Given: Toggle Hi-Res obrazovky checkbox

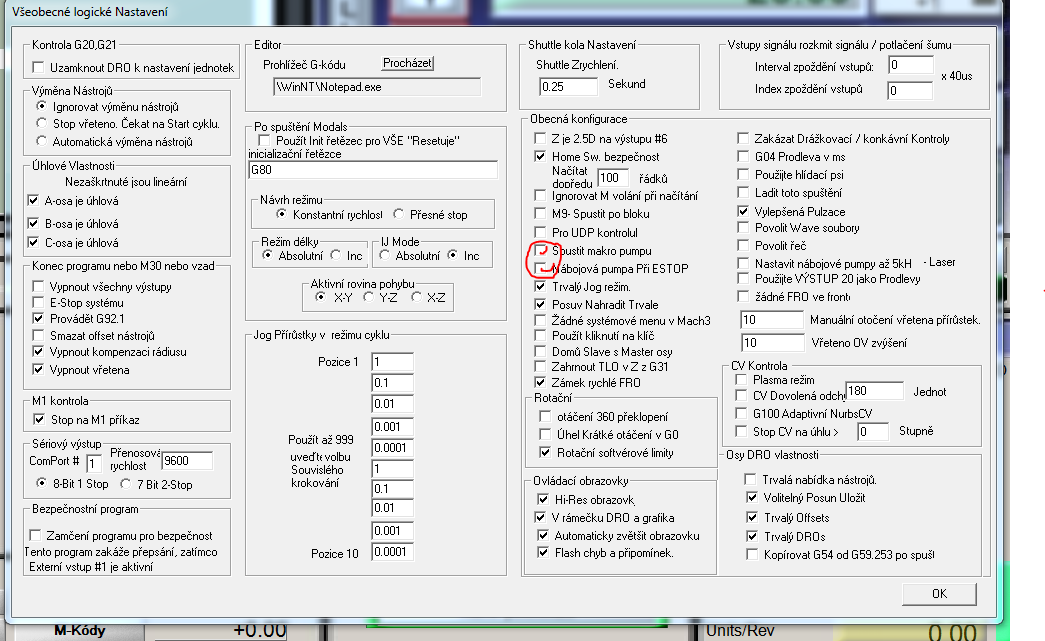Looking at the screenshot, I should pyautogui.click(x=543, y=499).
